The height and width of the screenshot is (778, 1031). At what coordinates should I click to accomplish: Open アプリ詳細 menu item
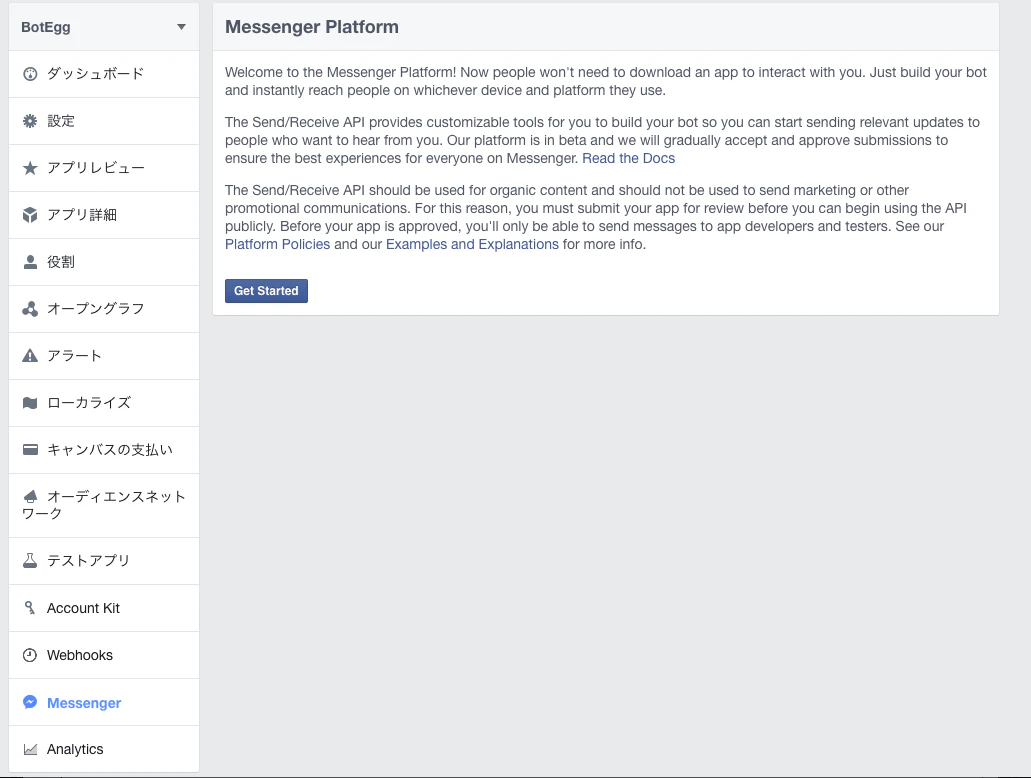(104, 215)
